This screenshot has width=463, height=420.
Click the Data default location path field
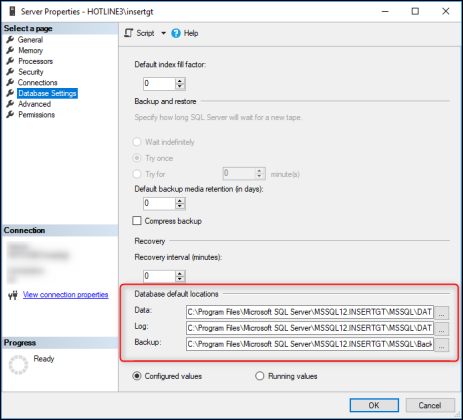click(310, 312)
